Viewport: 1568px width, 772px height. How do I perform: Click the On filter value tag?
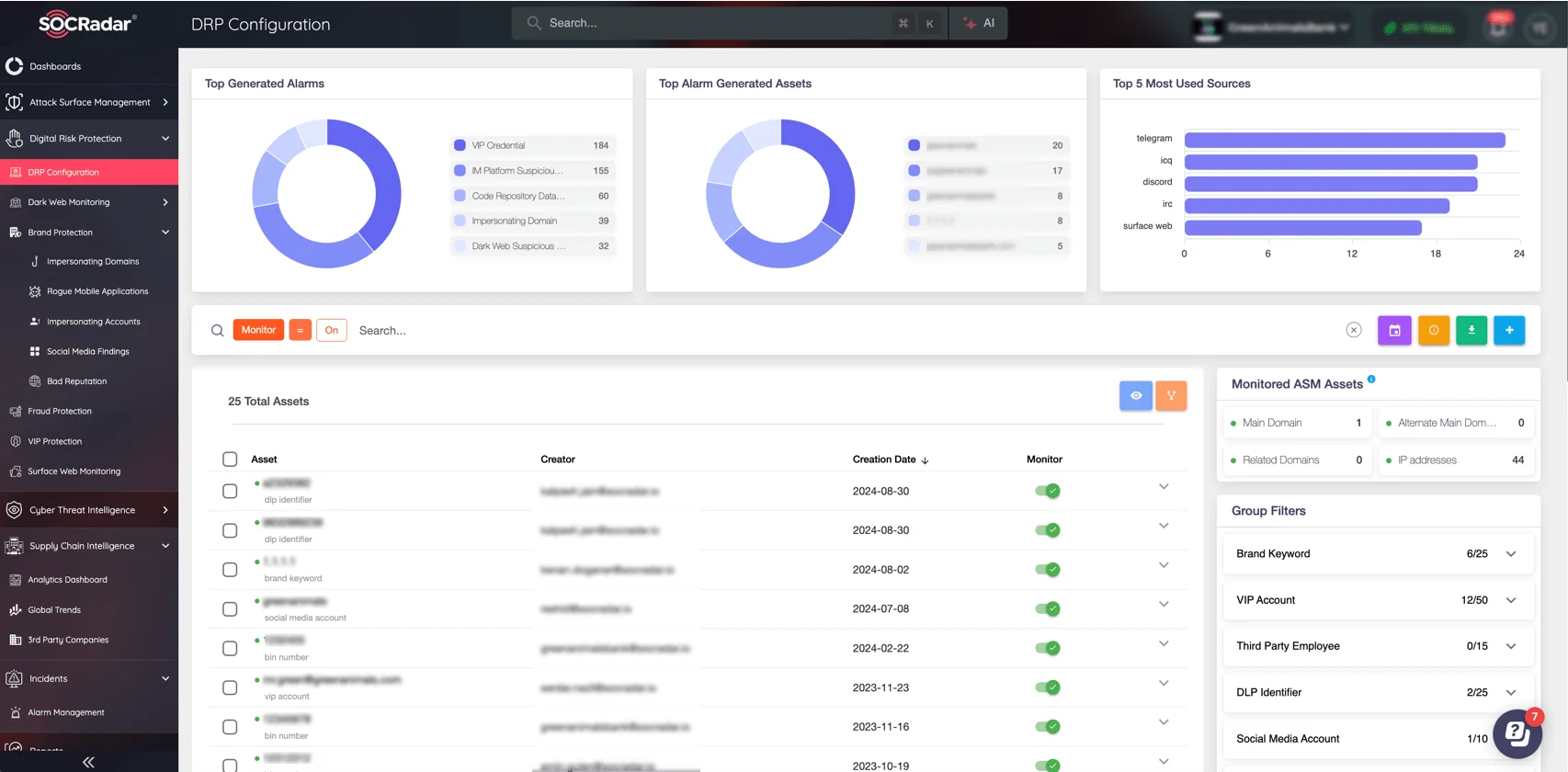coord(332,330)
